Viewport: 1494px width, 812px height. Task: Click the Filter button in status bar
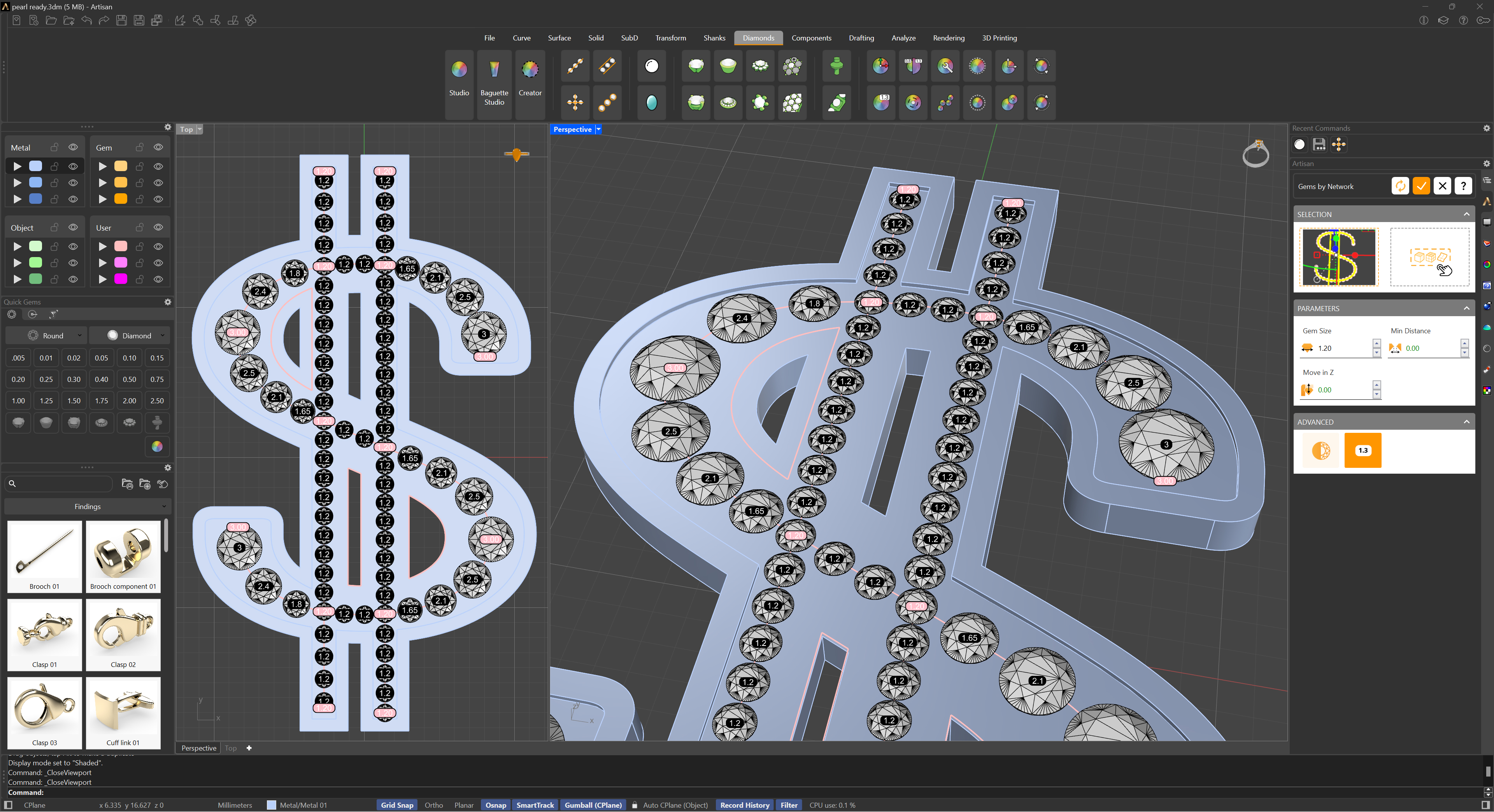pos(789,805)
